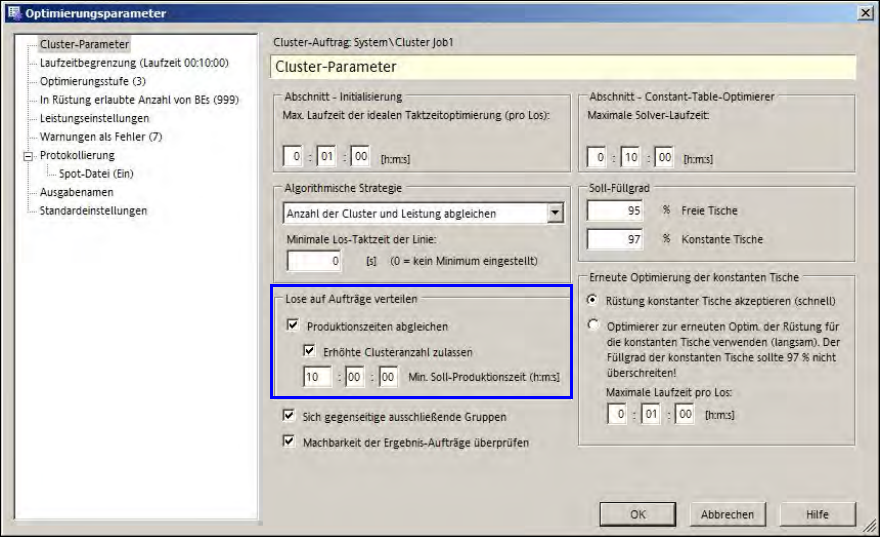Collapse the Protokollierung tree node
Viewport: 880px width, 537px height.
[28, 156]
